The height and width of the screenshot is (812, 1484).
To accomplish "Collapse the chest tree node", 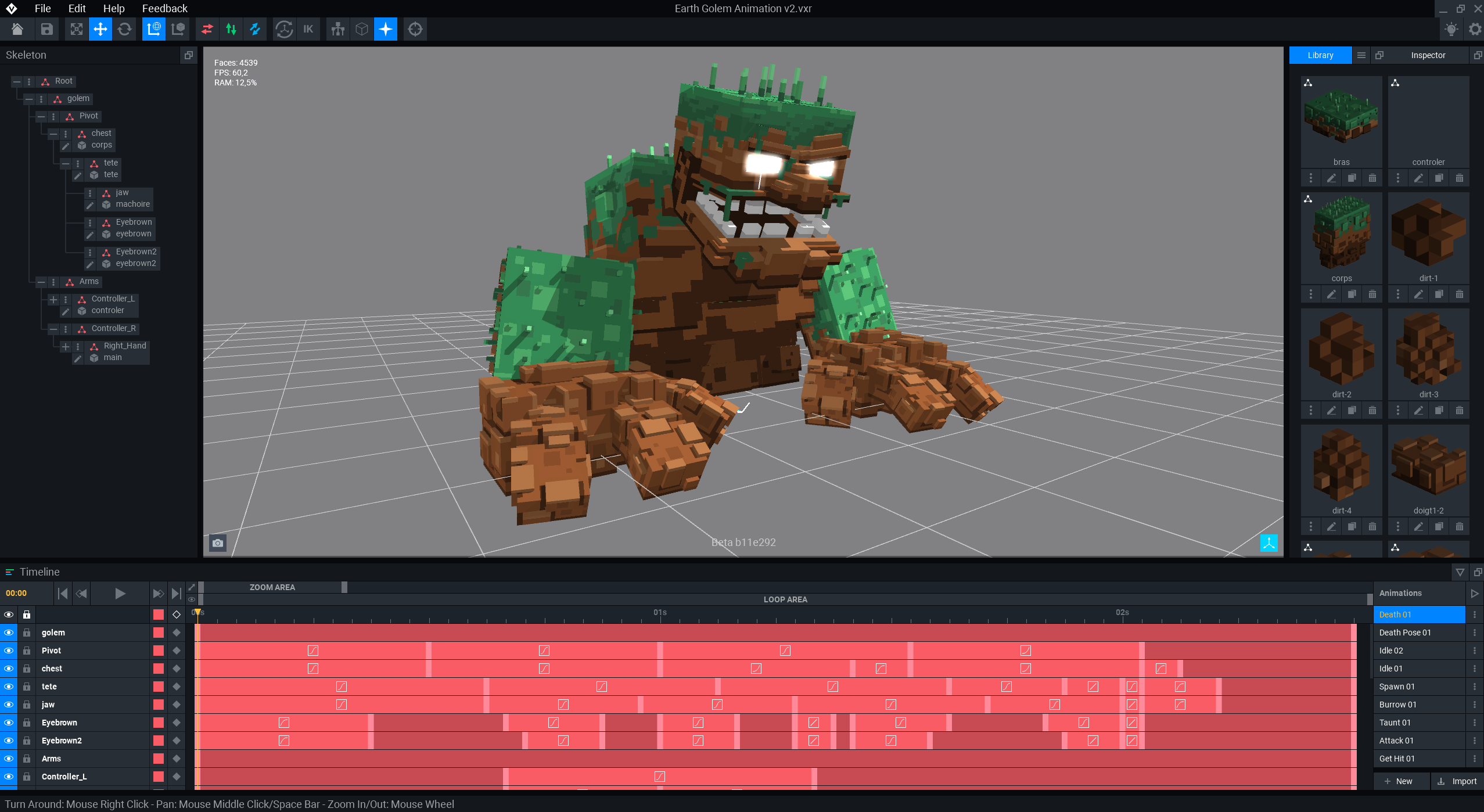I will [x=53, y=134].
